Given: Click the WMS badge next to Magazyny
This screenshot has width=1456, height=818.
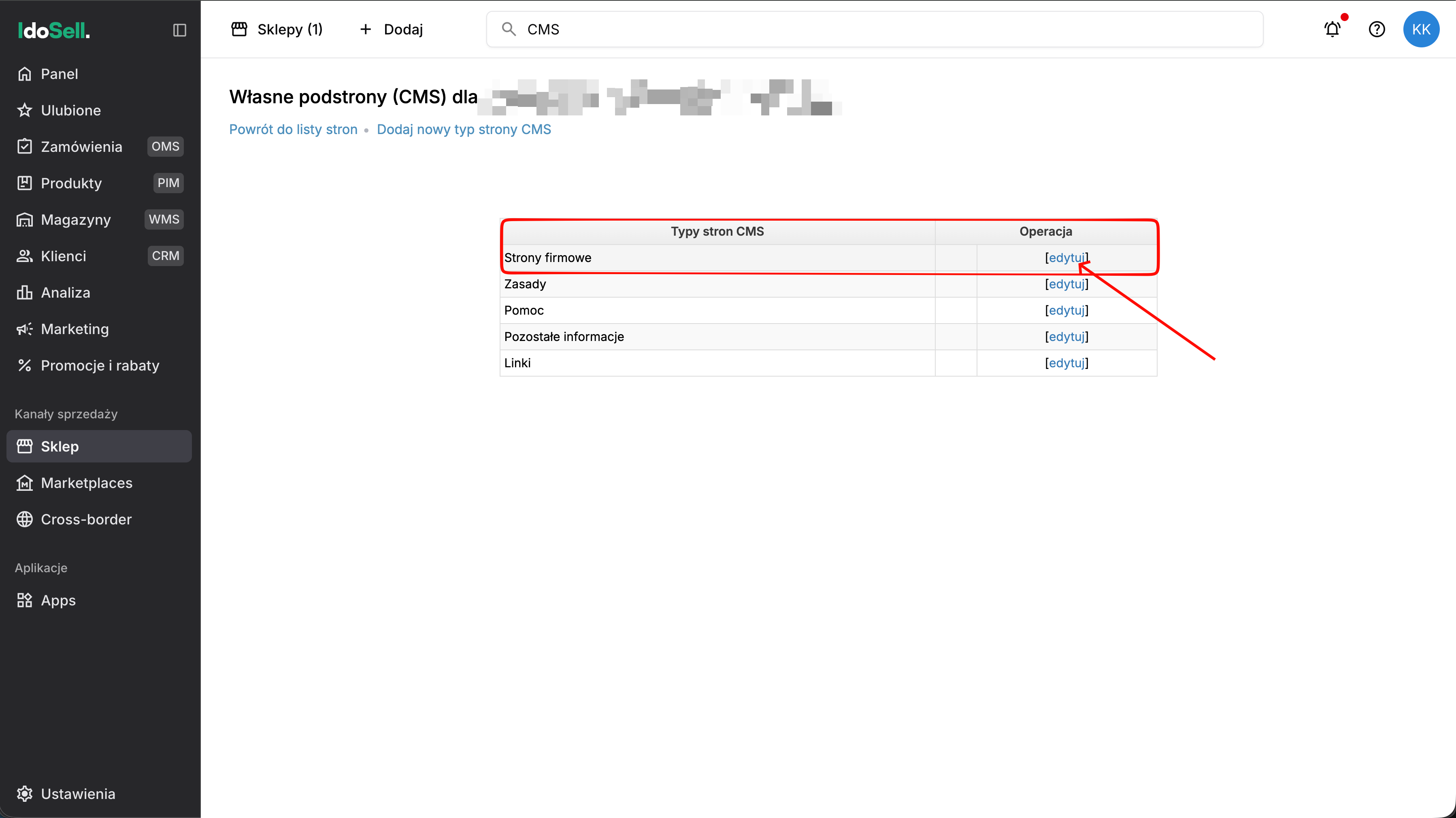Looking at the screenshot, I should click(x=164, y=219).
